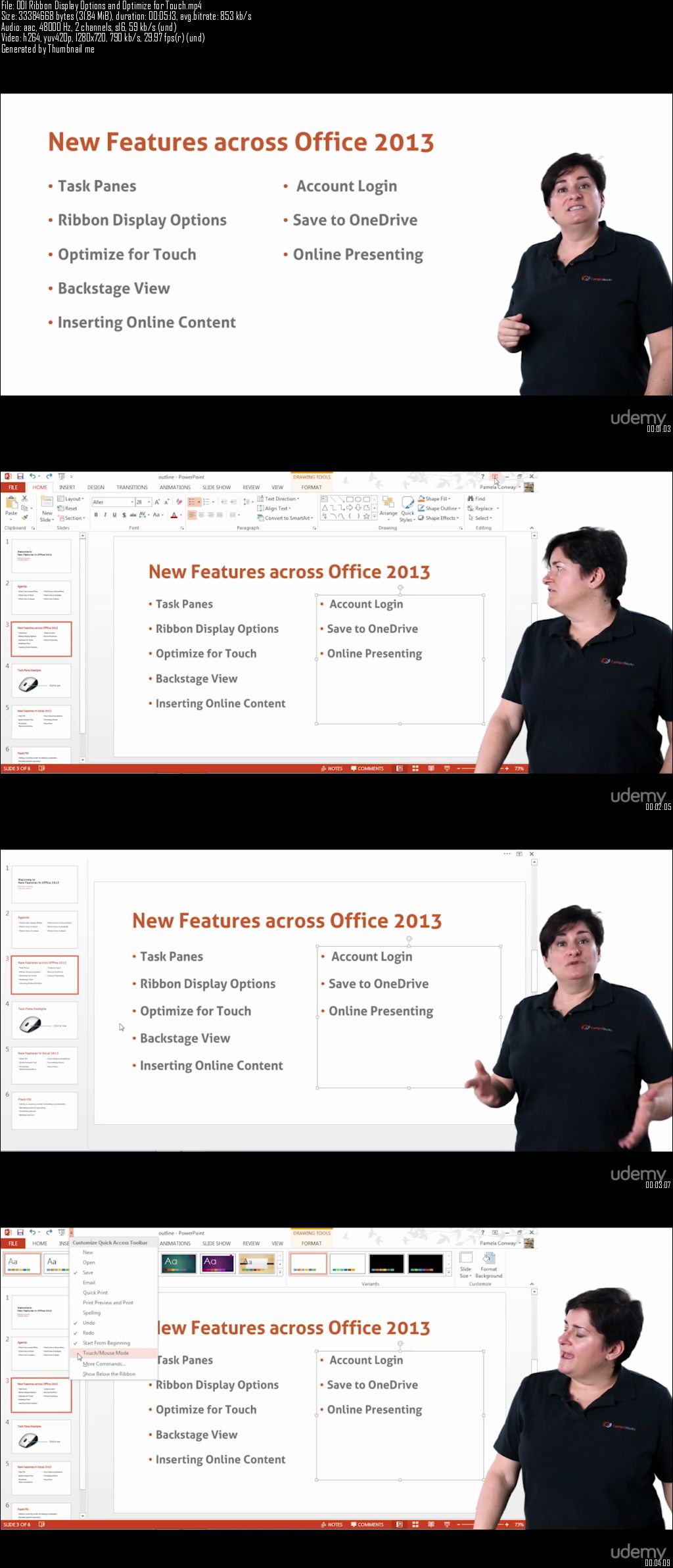
Task: Click Align Left icon in 00:02:05 frame Paragraph group
Action: 192,515
